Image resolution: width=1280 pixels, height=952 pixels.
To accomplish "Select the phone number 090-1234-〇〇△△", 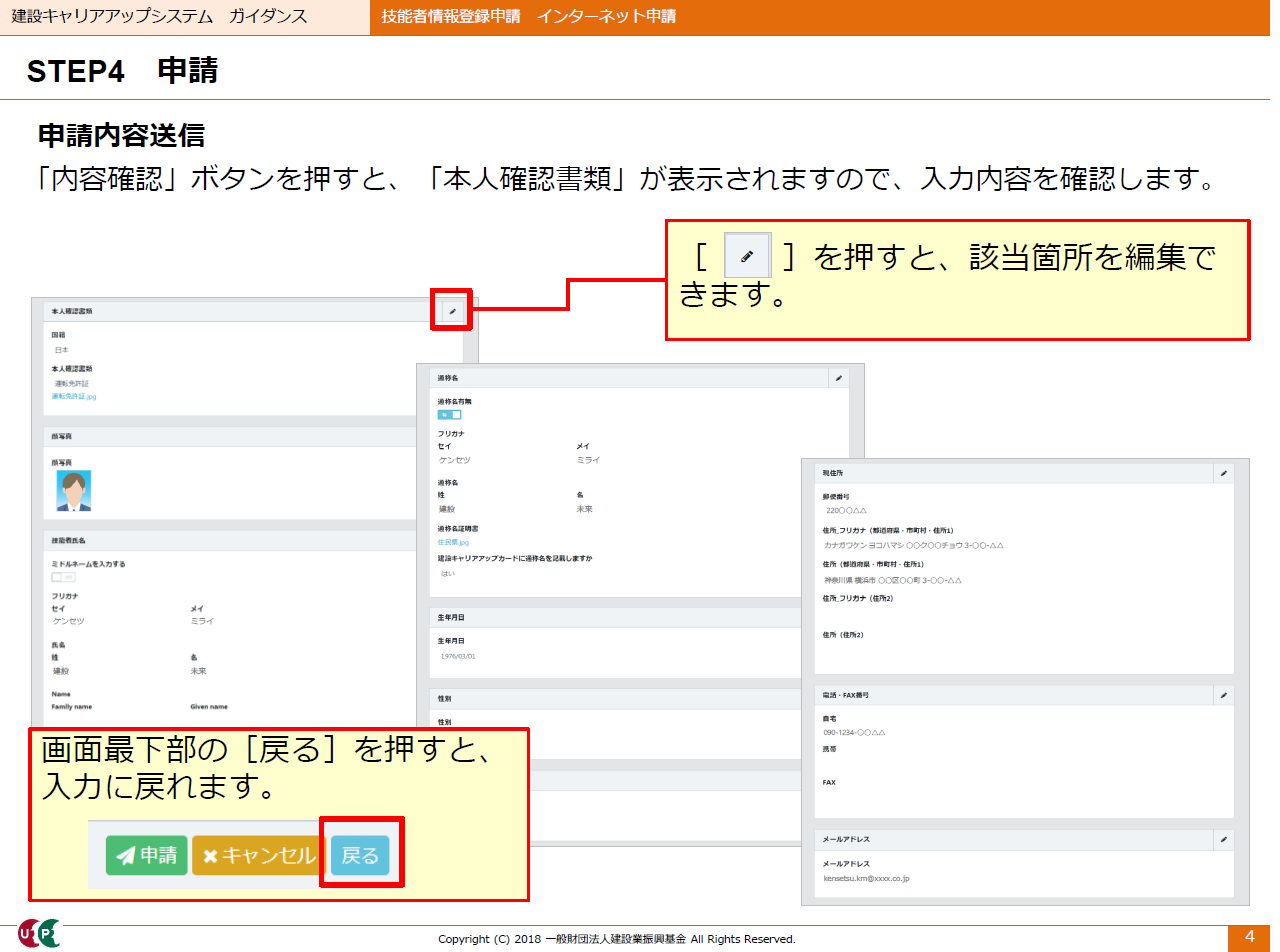I will (854, 732).
